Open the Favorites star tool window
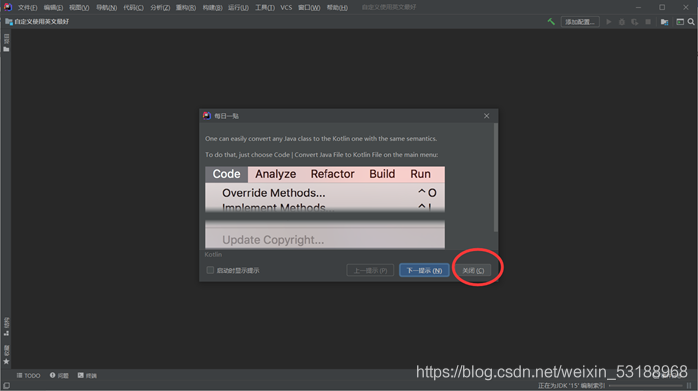 click(6, 354)
